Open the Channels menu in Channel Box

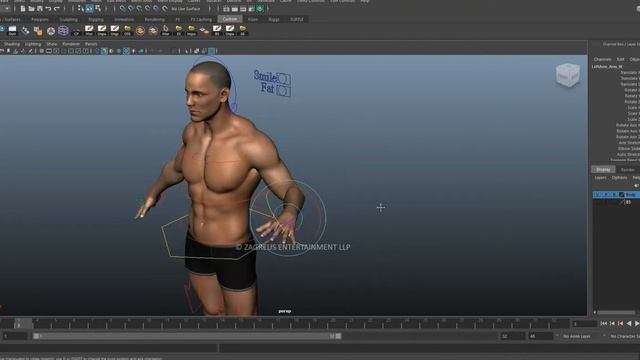point(602,59)
